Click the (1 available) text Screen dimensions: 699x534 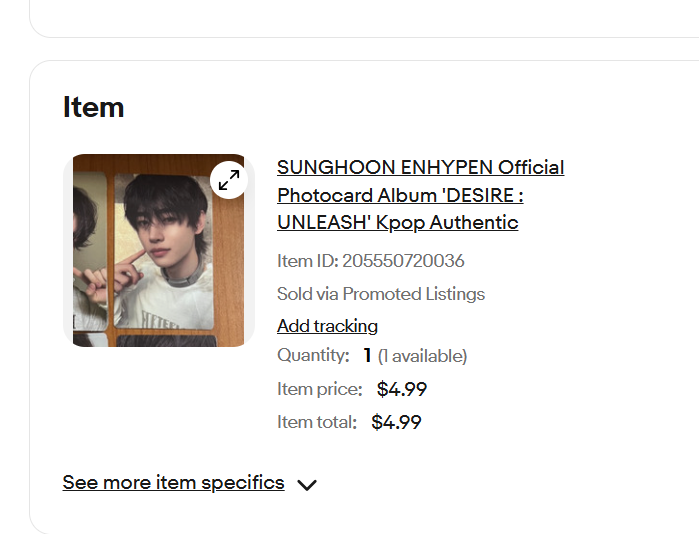[x=422, y=356]
